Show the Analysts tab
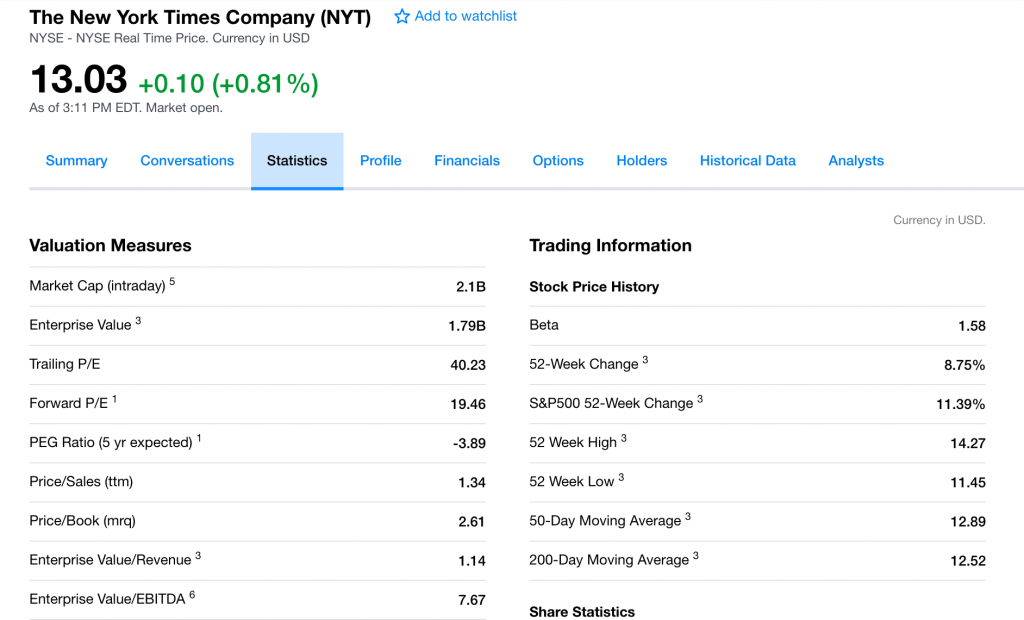This screenshot has height=620, width=1024. point(856,161)
